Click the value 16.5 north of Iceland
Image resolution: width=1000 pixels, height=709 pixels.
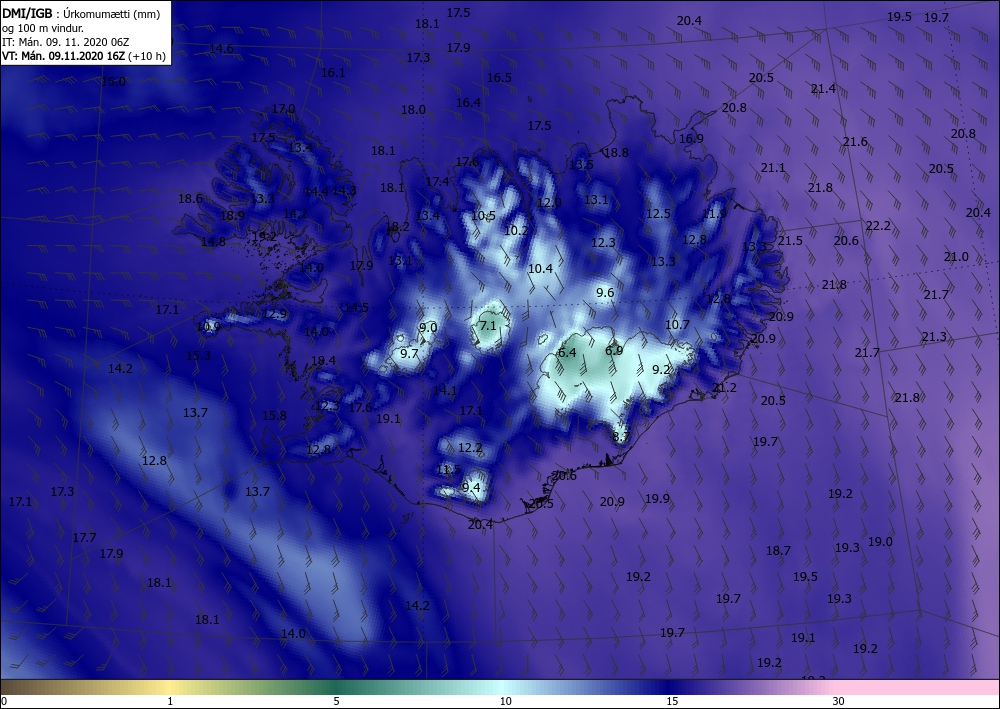click(x=499, y=78)
